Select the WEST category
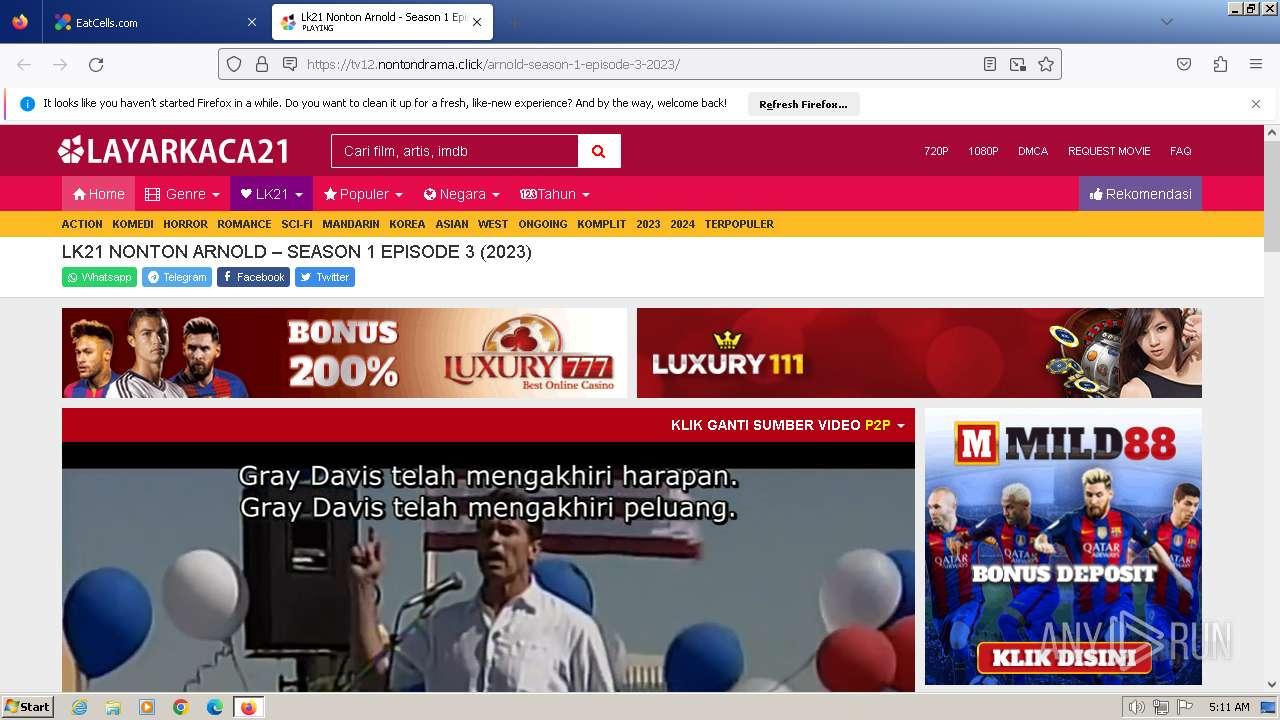The width and height of the screenshot is (1280, 720). click(x=493, y=224)
